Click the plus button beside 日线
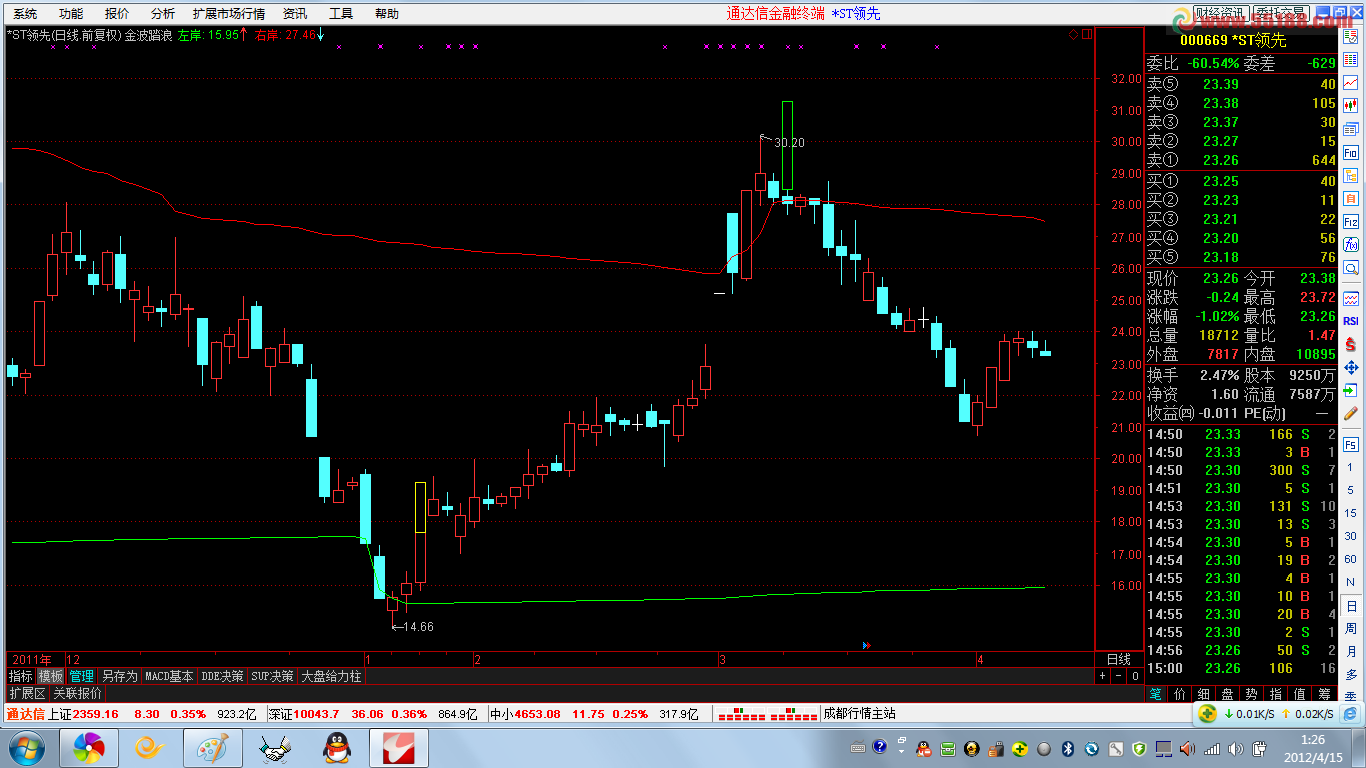 click(1103, 676)
